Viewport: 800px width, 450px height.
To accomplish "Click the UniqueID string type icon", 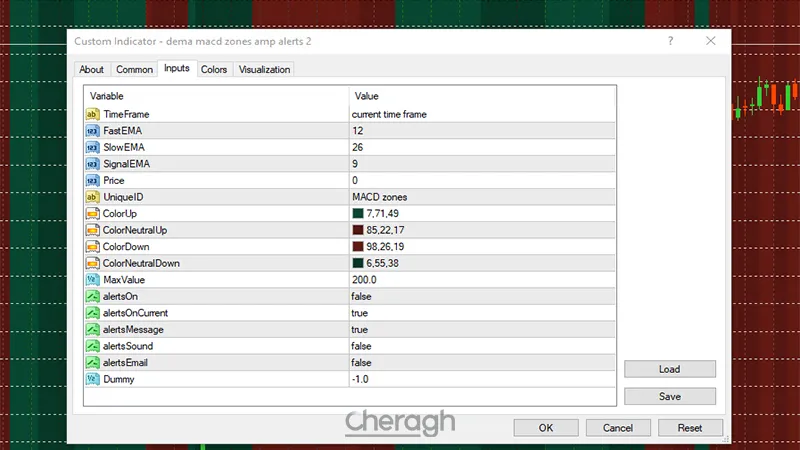I will pos(92,197).
